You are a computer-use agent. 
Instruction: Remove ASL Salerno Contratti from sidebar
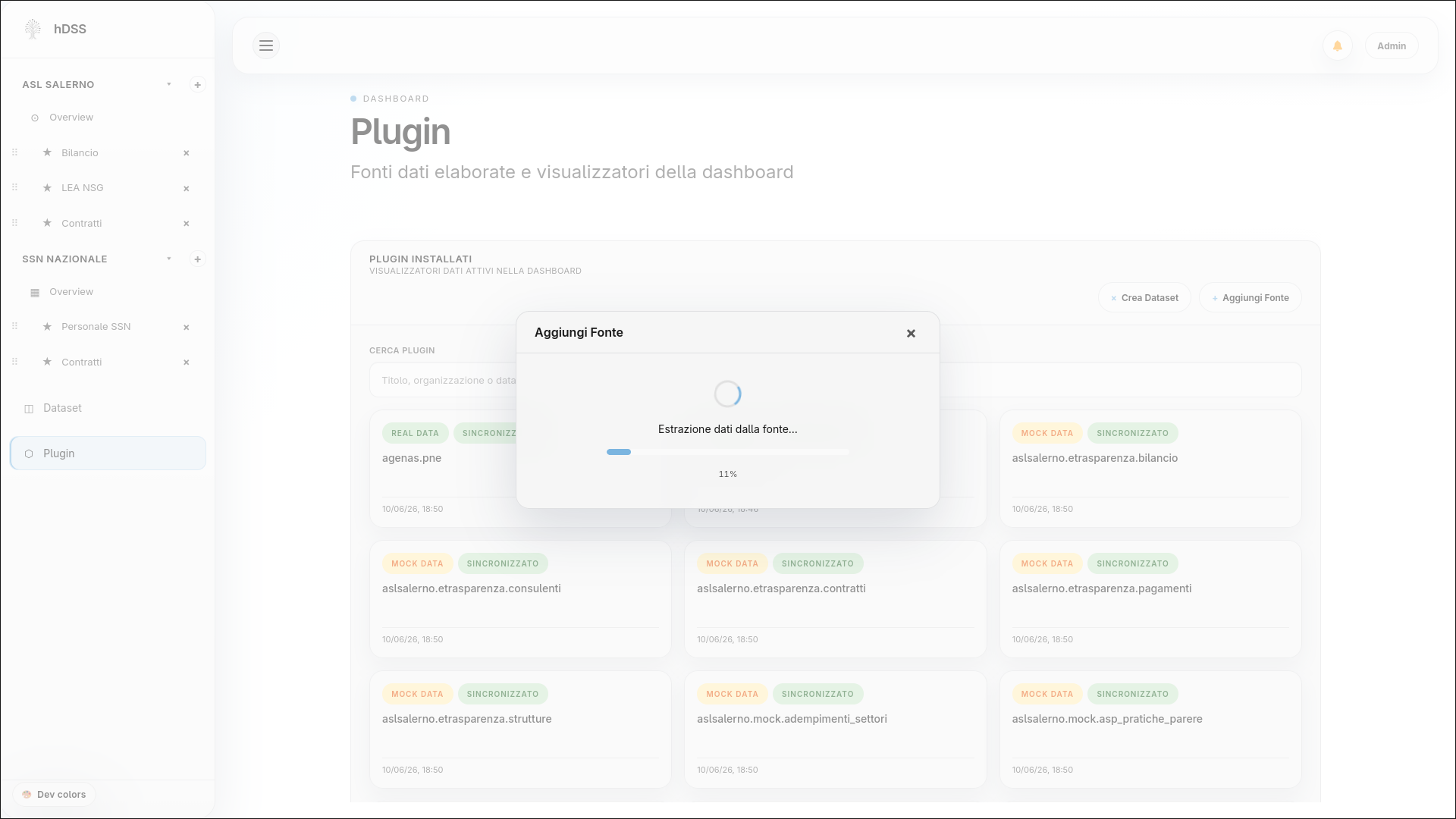tap(186, 224)
